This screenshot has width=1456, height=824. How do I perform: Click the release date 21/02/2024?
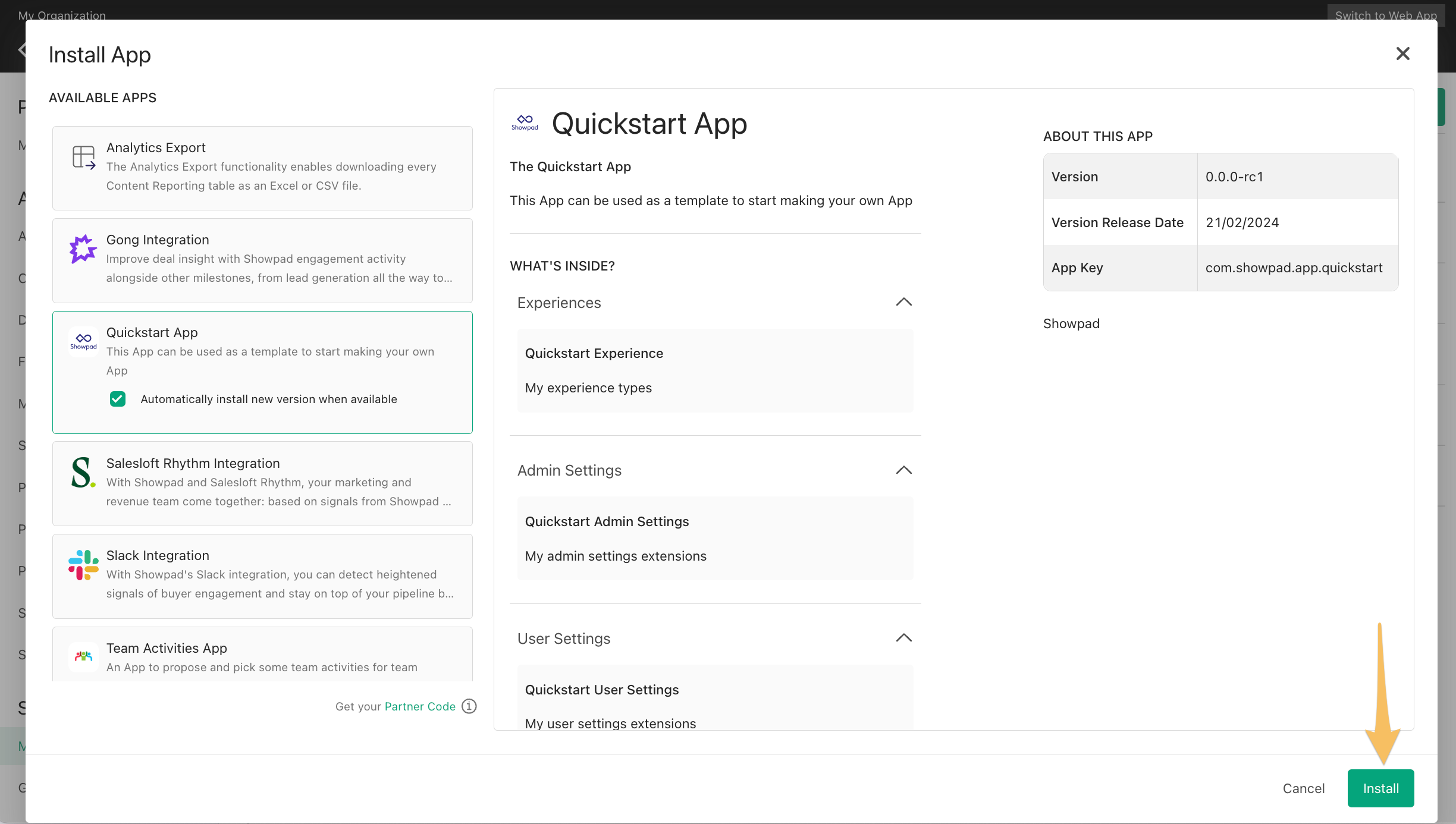pos(1242,222)
